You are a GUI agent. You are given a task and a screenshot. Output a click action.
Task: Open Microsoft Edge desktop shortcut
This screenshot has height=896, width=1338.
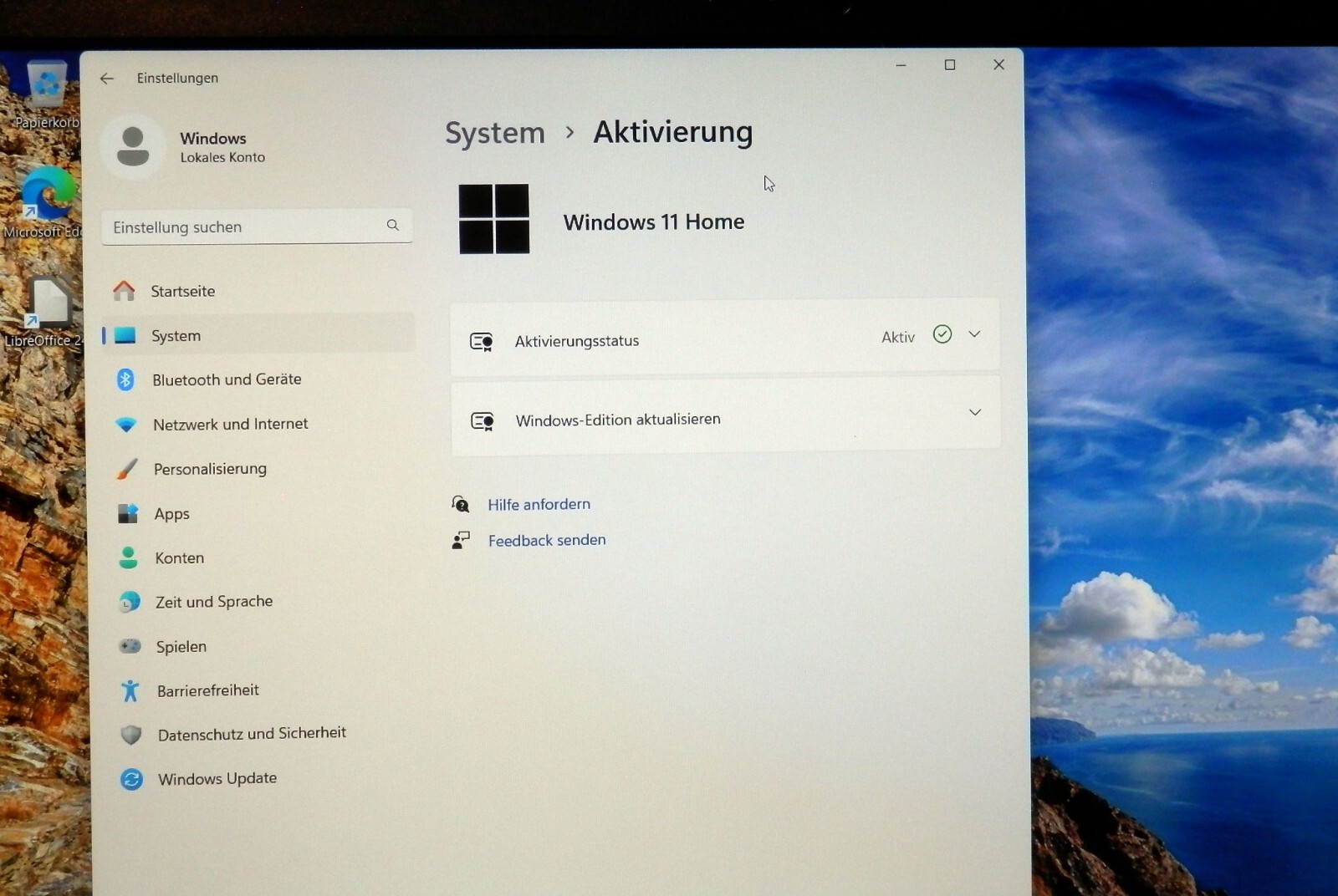click(x=46, y=203)
